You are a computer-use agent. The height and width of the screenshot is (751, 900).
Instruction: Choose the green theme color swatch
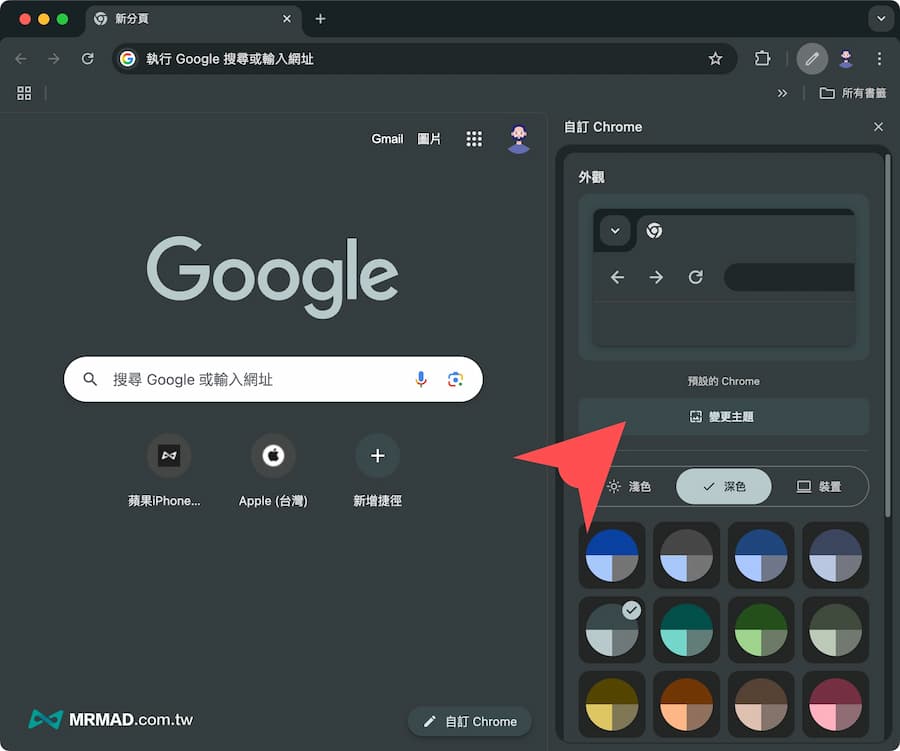pos(761,629)
